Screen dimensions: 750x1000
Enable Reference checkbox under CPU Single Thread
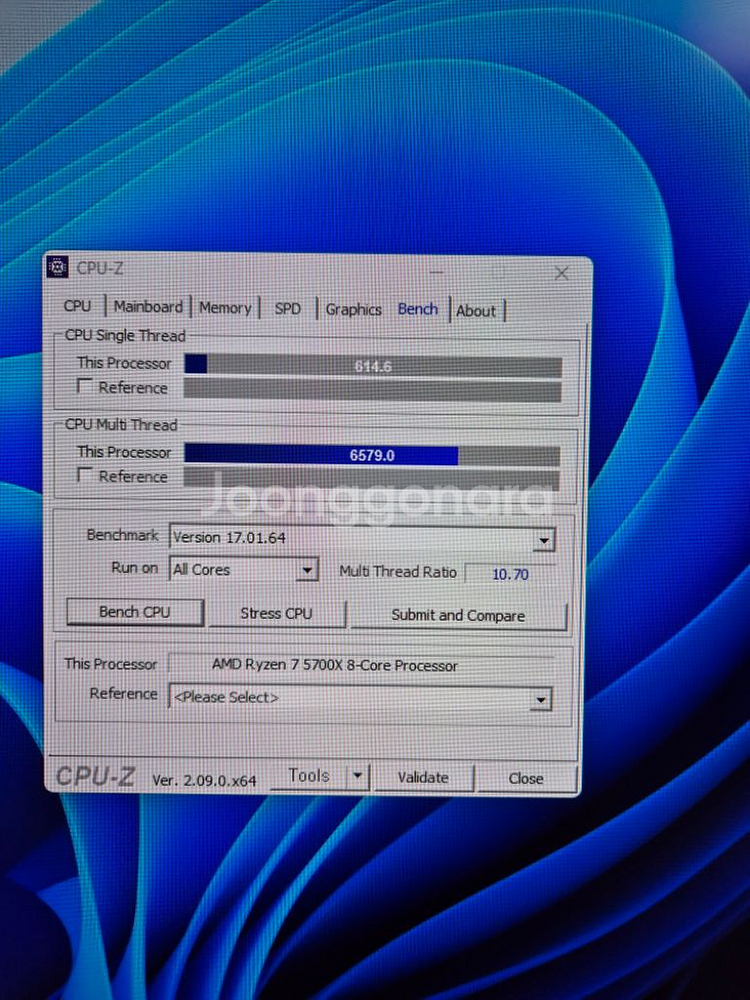click(84, 386)
